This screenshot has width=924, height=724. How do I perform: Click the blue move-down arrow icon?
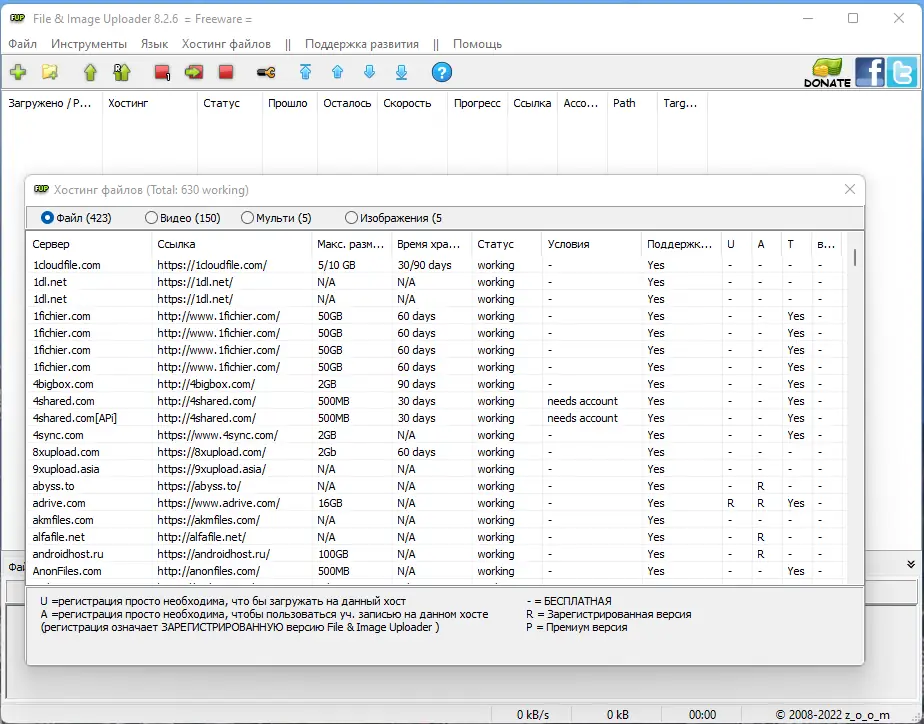pos(369,72)
